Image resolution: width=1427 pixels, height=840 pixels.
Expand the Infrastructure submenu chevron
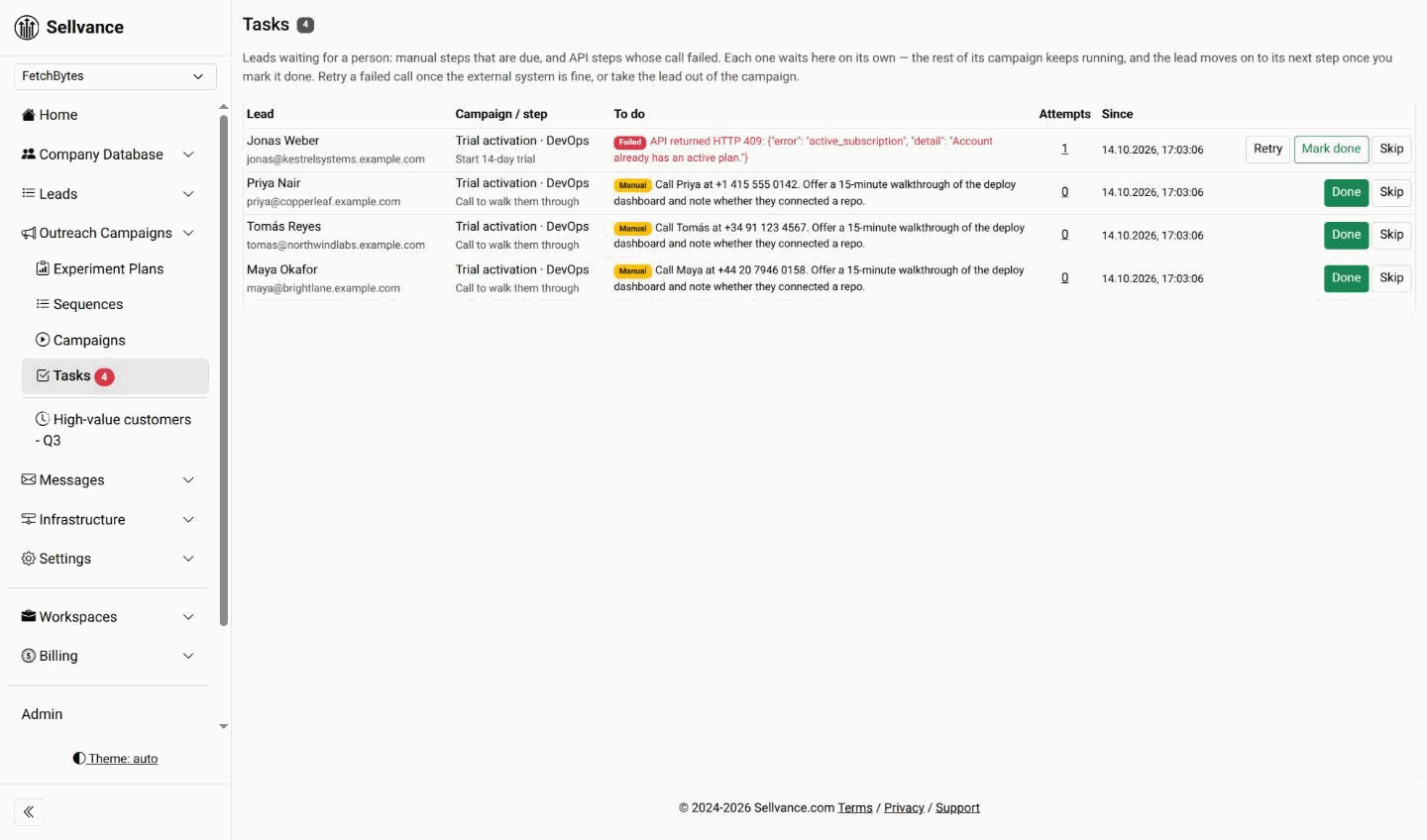click(x=188, y=519)
